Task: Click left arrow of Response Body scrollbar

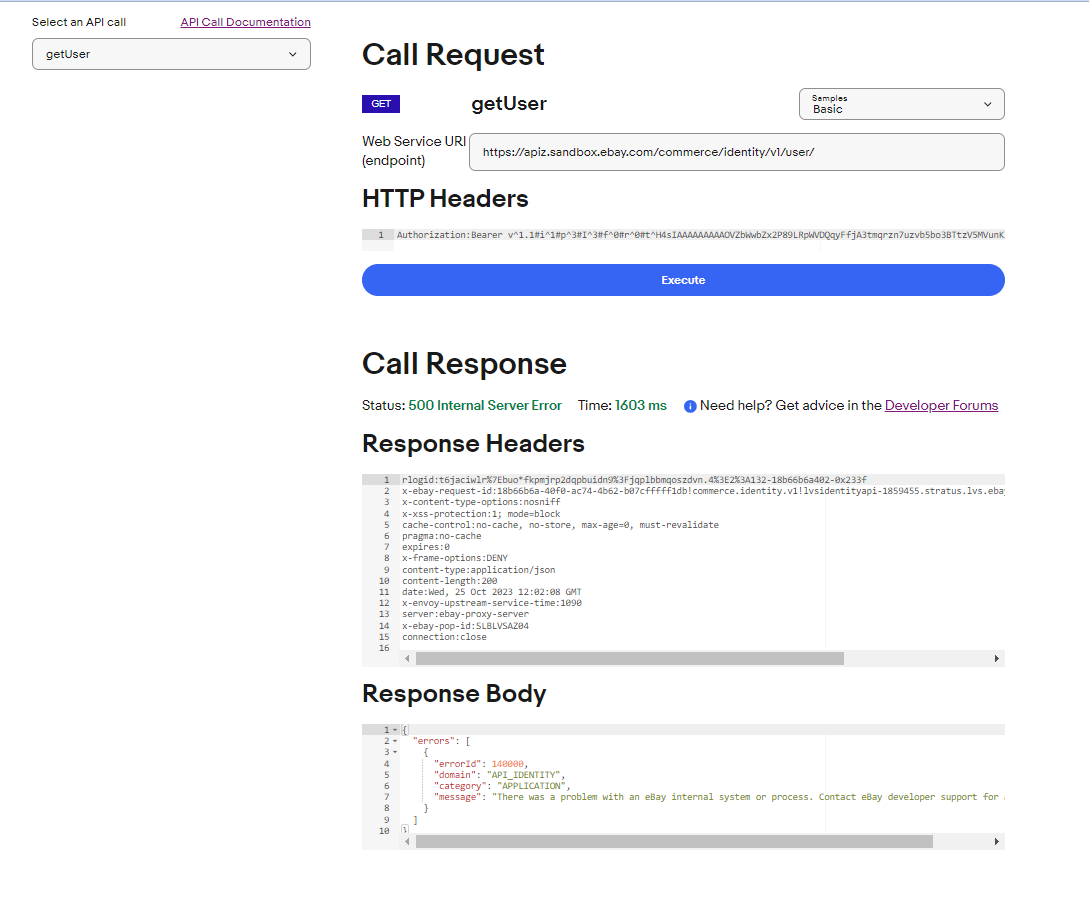Action: pyautogui.click(x=407, y=842)
